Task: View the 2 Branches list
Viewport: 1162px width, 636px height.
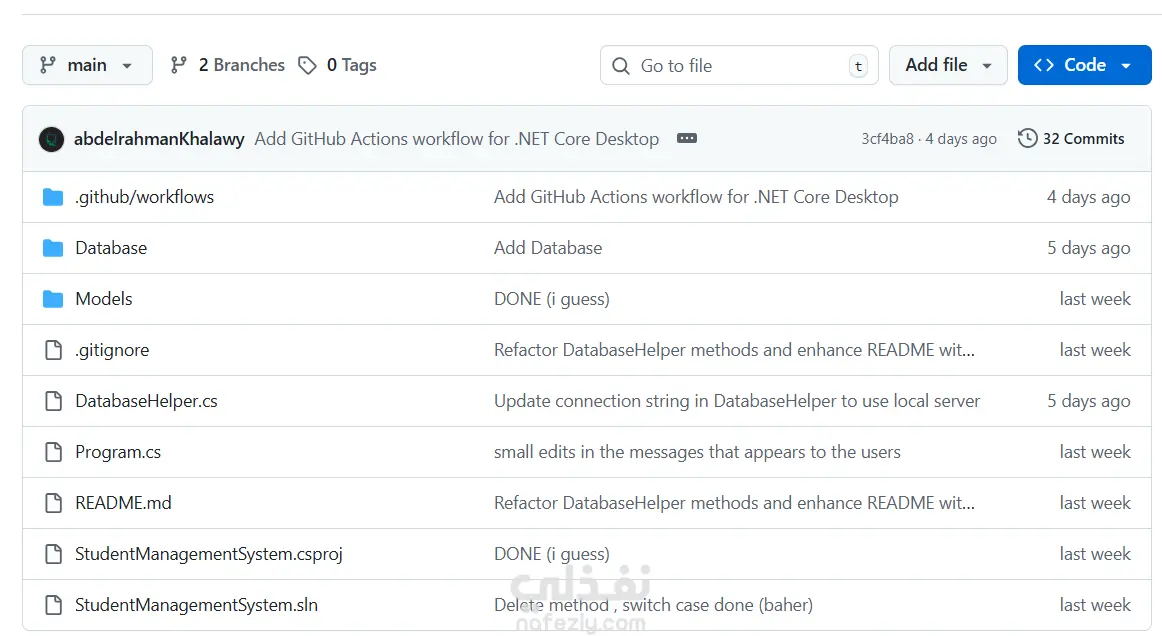Action: (x=229, y=65)
